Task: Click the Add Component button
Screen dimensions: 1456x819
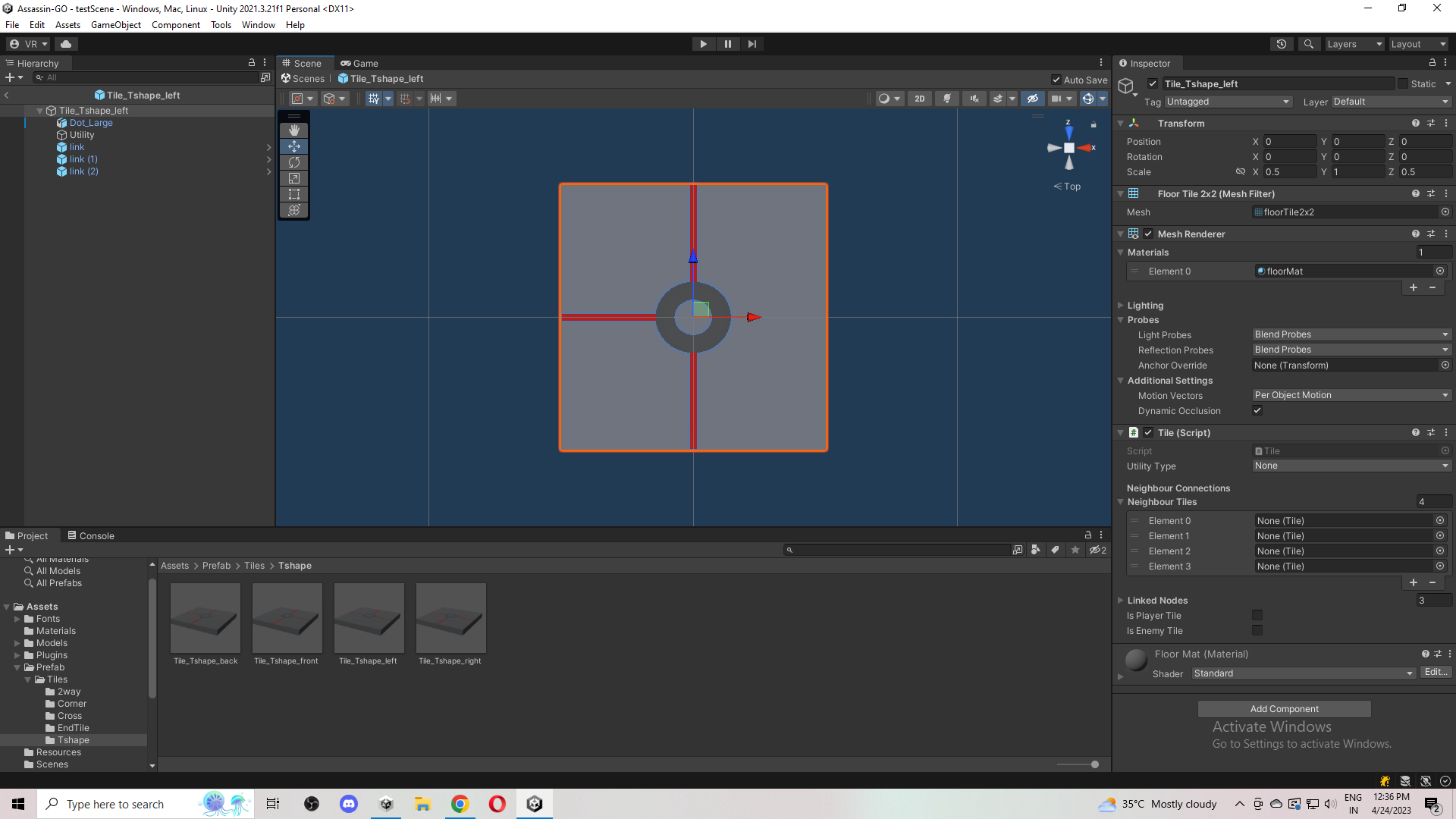Action: (1284, 709)
